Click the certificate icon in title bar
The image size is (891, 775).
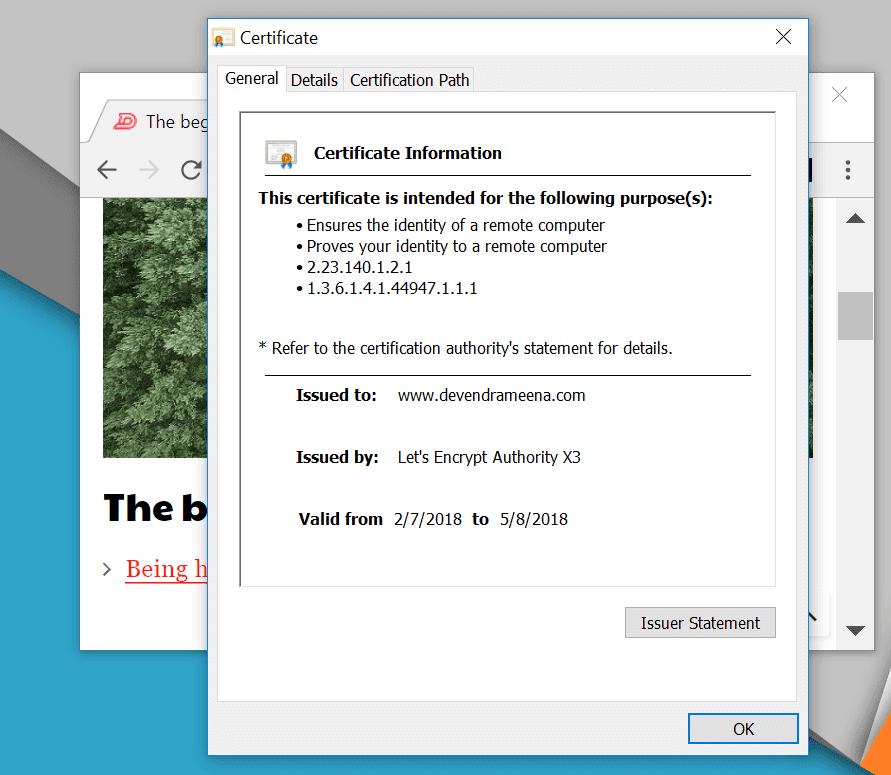click(x=223, y=38)
